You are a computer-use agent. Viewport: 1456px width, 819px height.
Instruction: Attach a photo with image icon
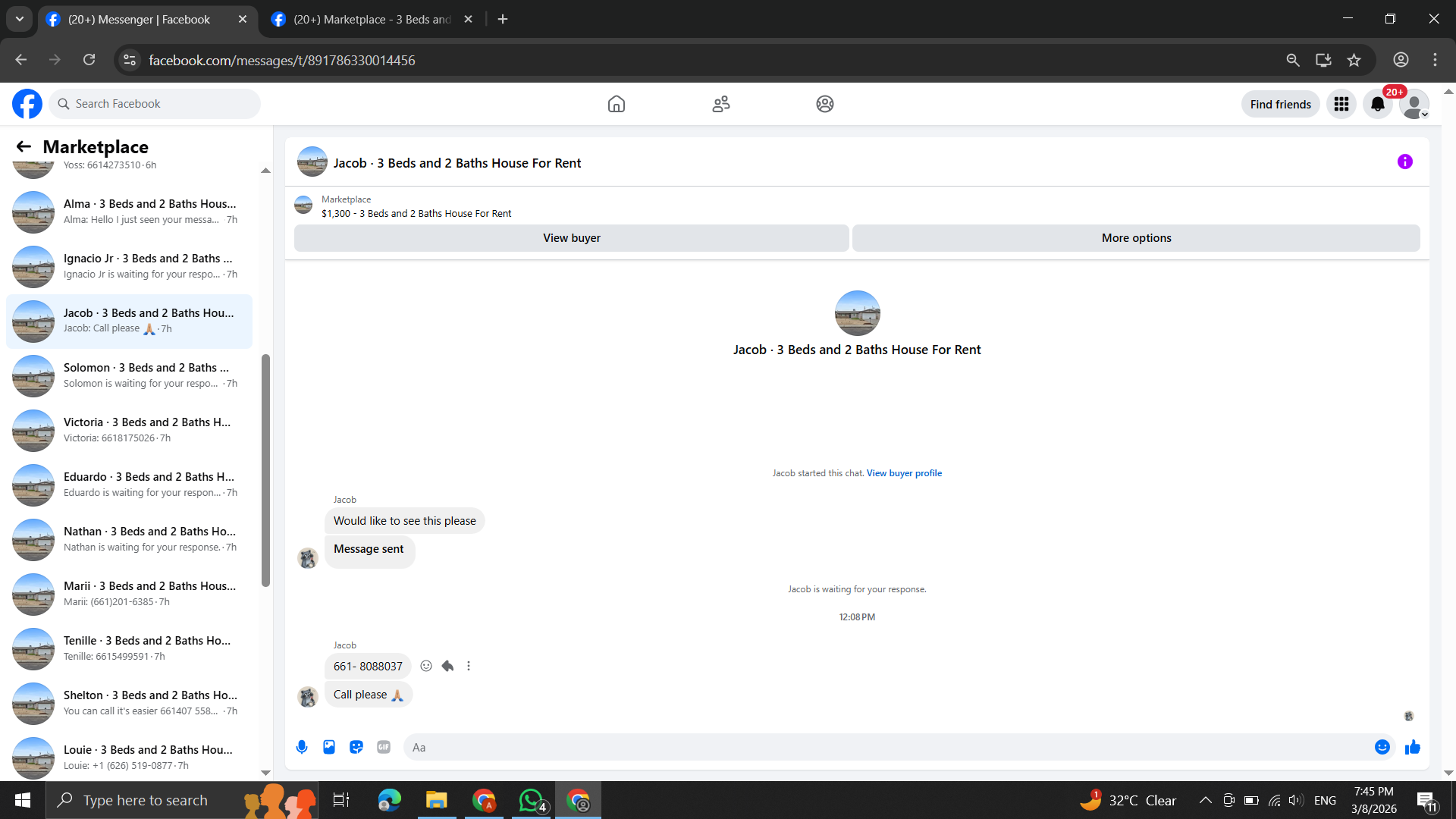(329, 747)
